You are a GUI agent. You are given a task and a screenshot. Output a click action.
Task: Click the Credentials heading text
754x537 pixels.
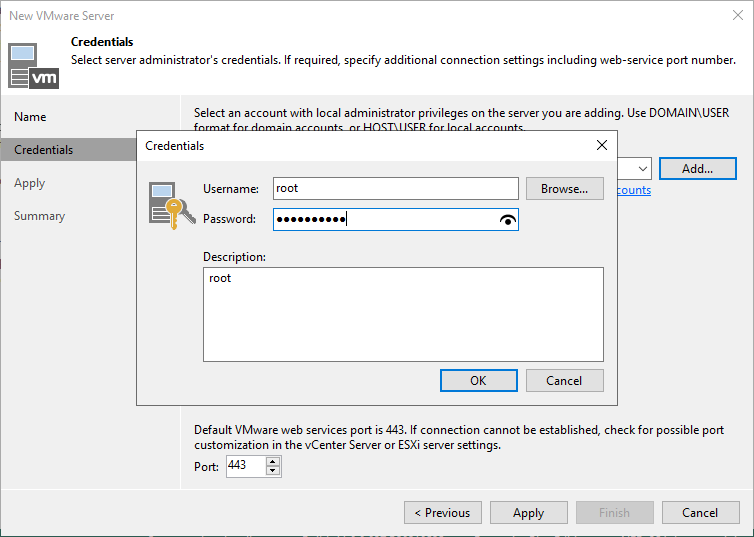[x=102, y=42]
